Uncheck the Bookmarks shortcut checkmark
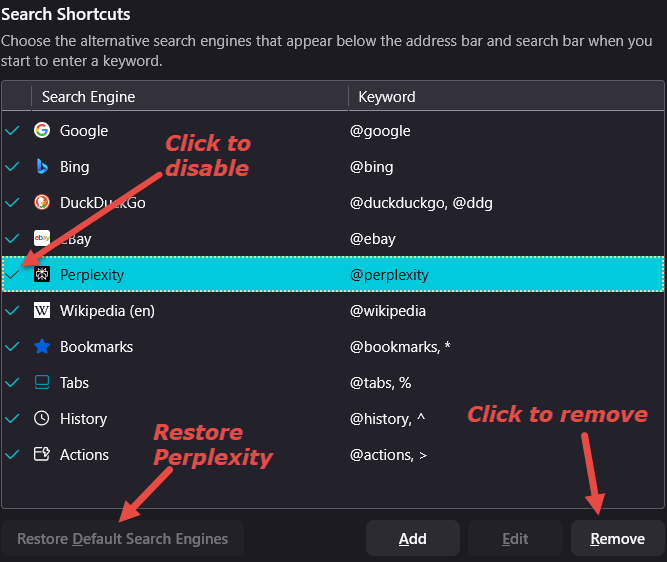This screenshot has width=667, height=562. 13,347
